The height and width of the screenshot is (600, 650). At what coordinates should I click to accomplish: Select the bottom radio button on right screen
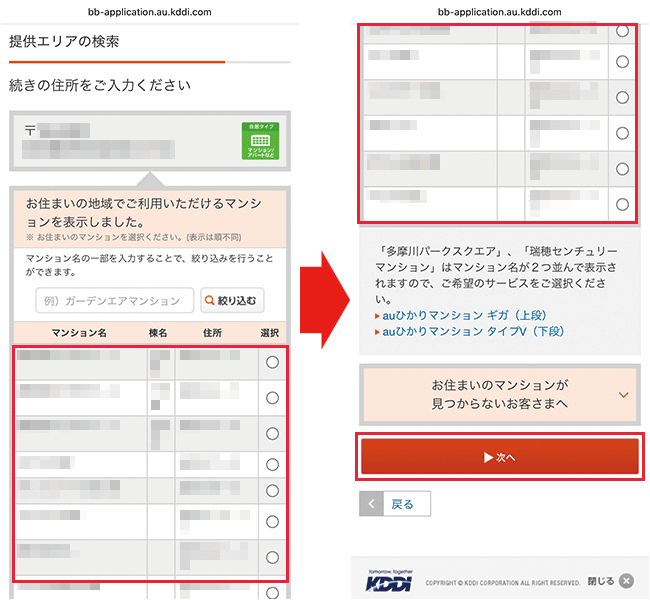(x=622, y=205)
